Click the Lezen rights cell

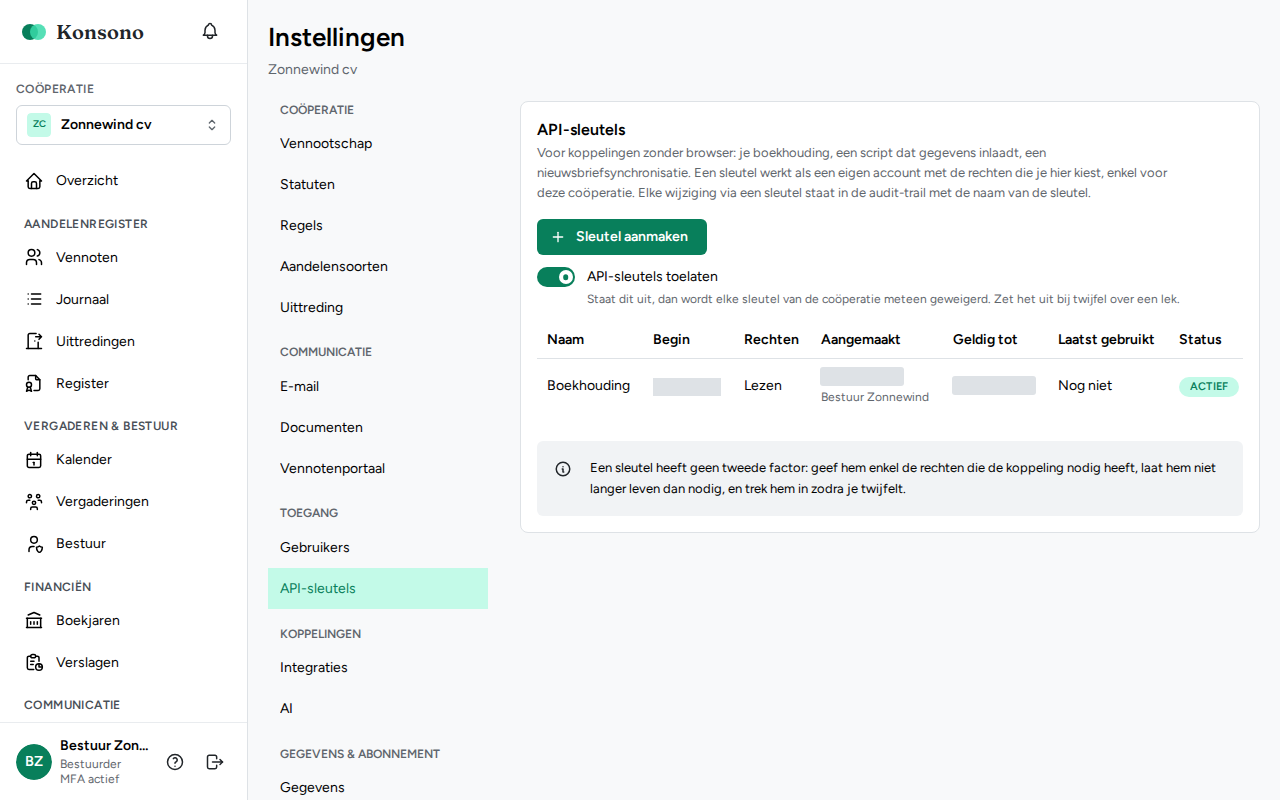point(763,386)
